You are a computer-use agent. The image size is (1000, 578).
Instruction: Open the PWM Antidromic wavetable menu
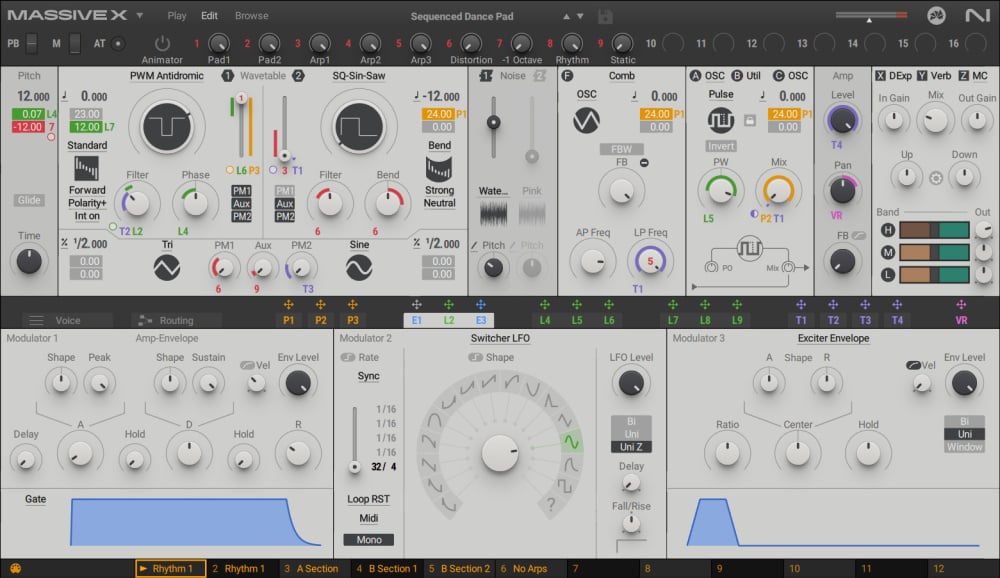click(x=166, y=75)
